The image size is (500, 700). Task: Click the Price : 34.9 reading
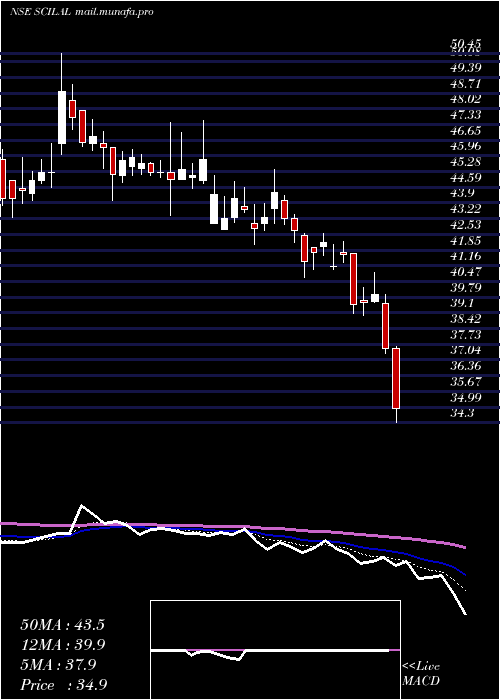pos(63,685)
